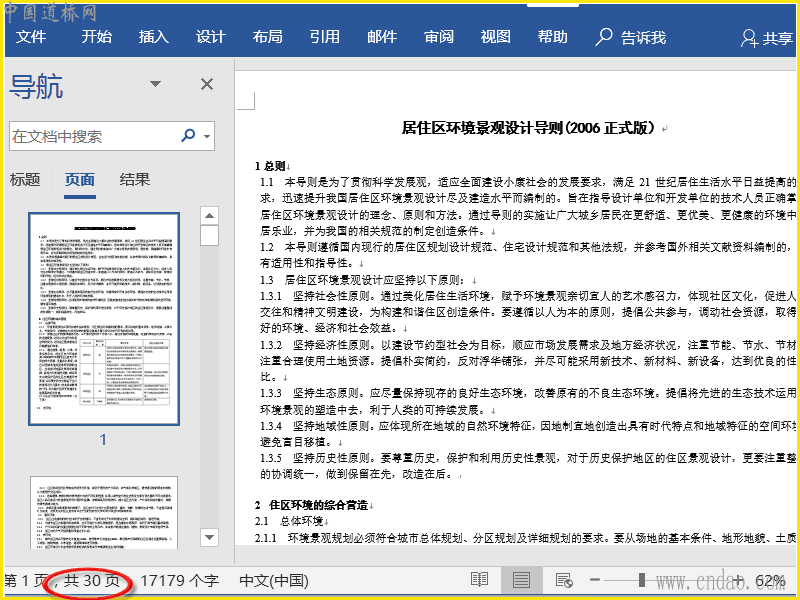Open the 视图 ribbon tab
Viewport: 800px width, 600px height.
[x=495, y=37]
